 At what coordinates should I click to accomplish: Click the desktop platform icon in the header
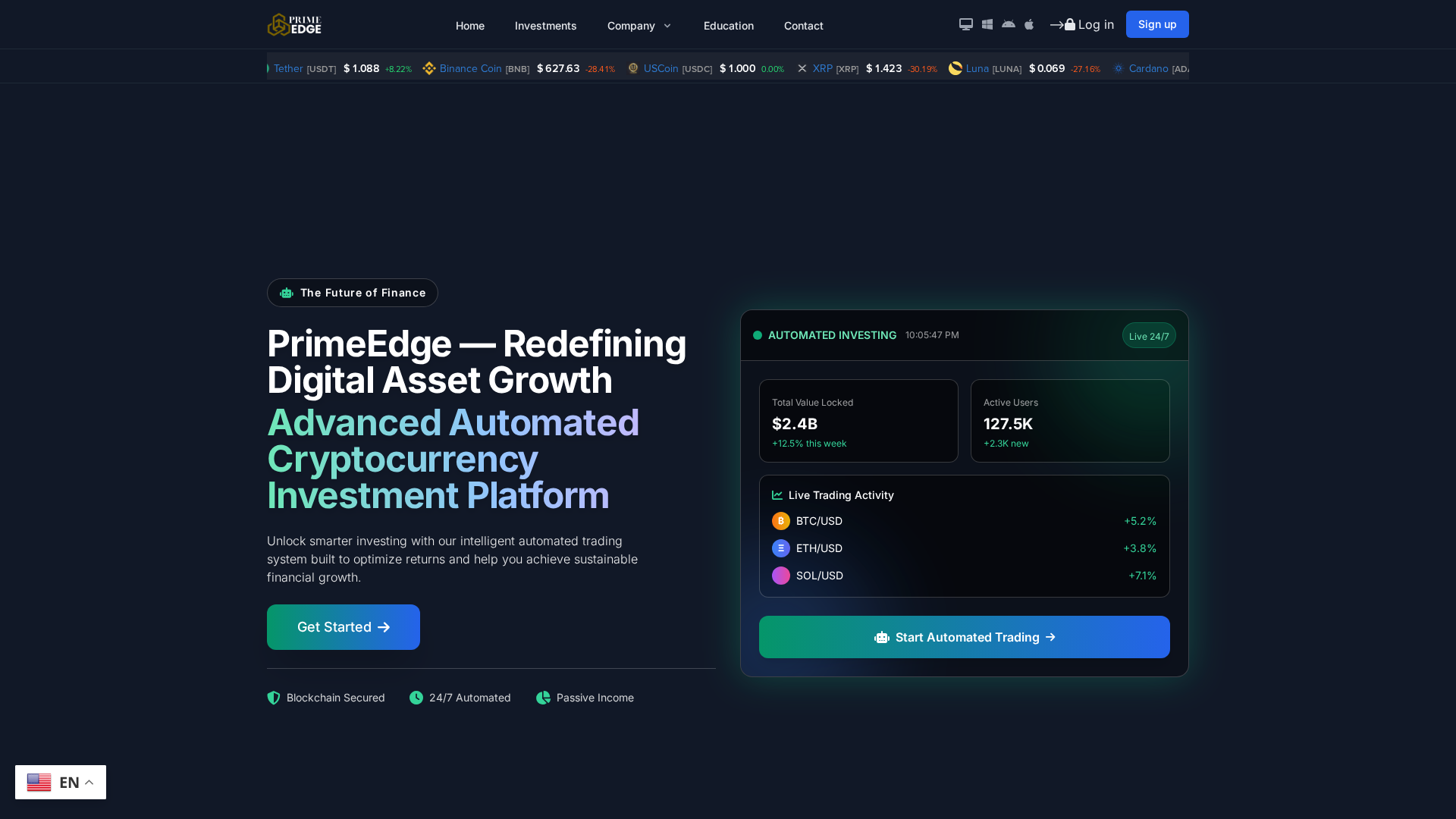click(x=965, y=24)
